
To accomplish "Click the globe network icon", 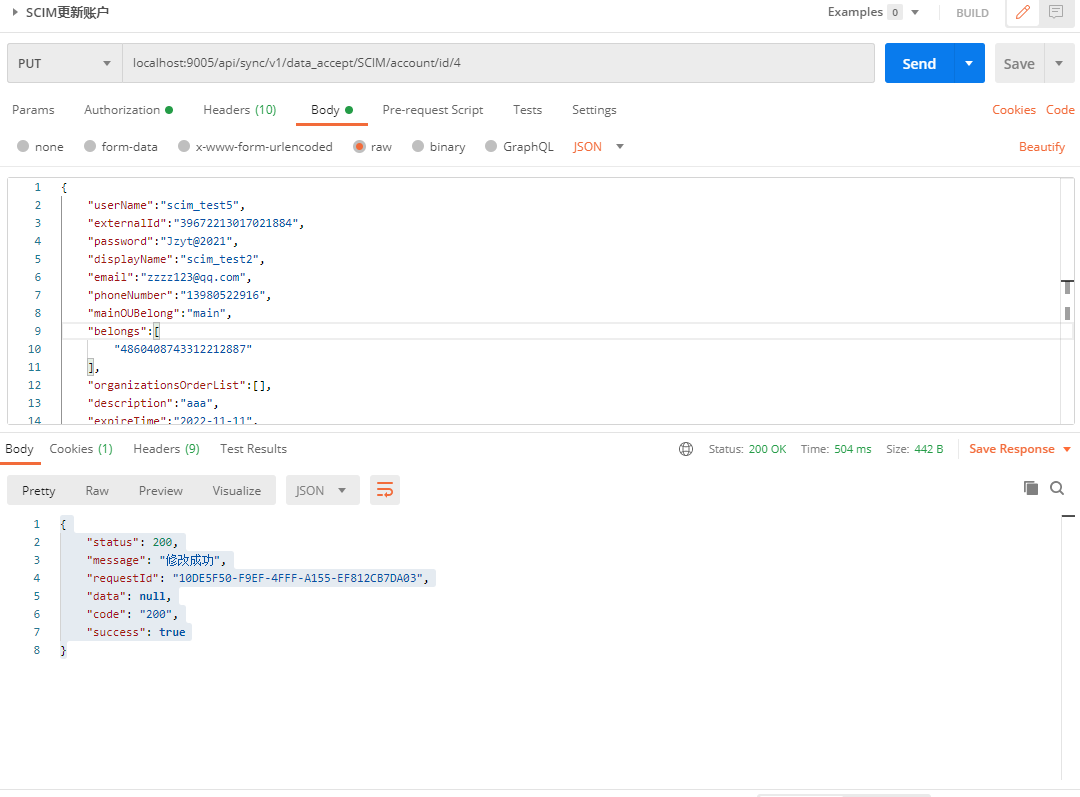I will (686, 449).
